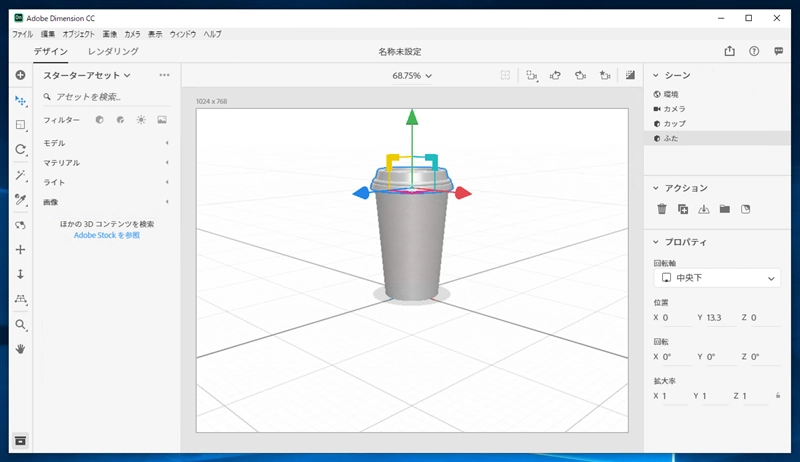Toggle the scale proportion lock icon
800x462 pixels.
778,396
